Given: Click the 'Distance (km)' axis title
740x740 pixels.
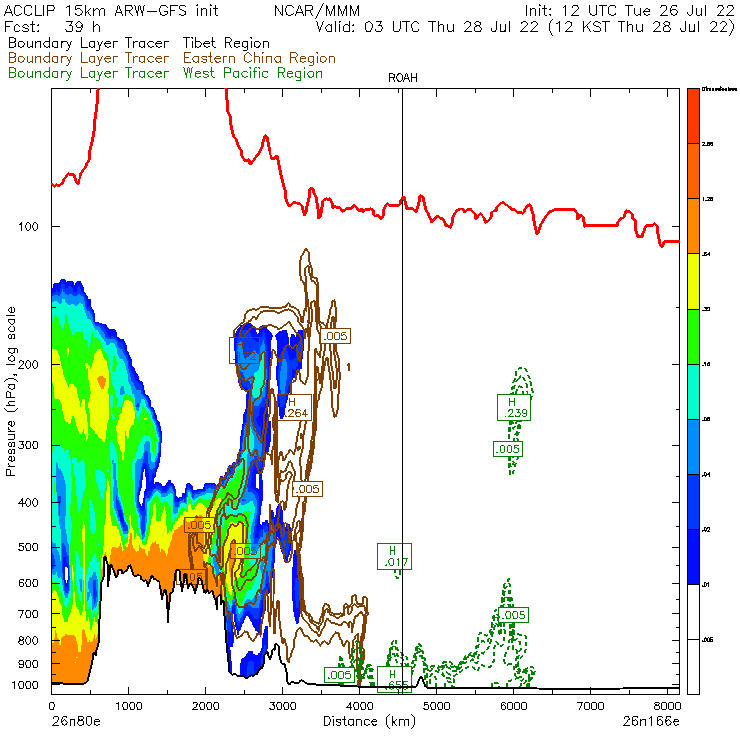Looking at the screenshot, I should (370, 722).
